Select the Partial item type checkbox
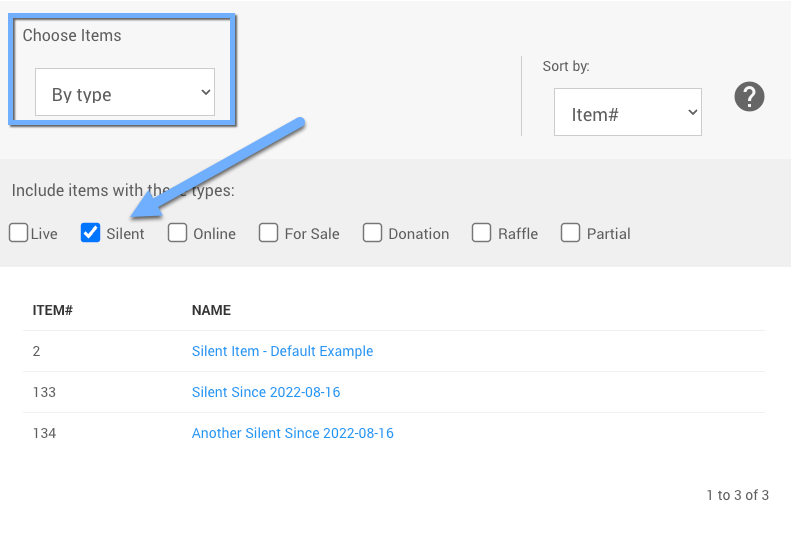 (x=570, y=233)
